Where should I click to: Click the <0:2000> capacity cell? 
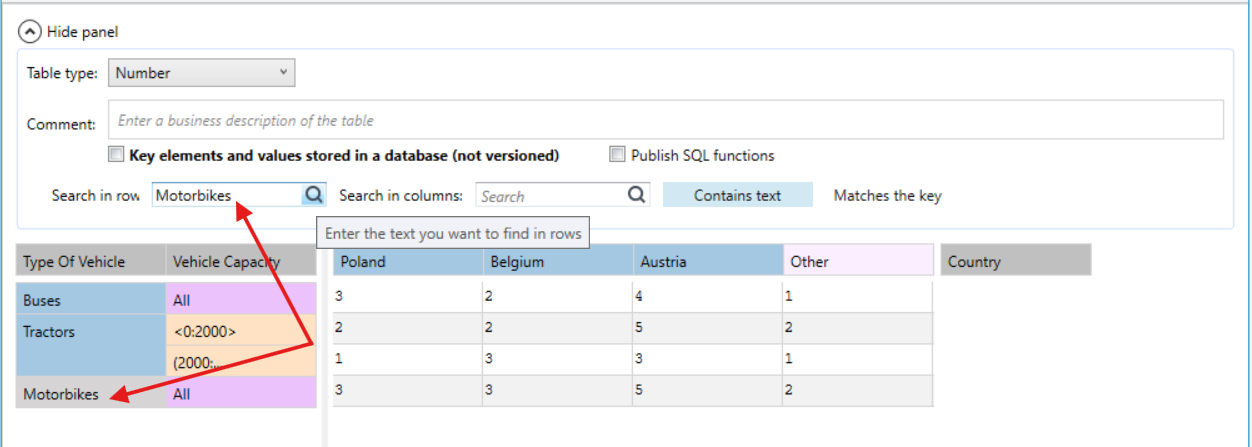click(241, 331)
